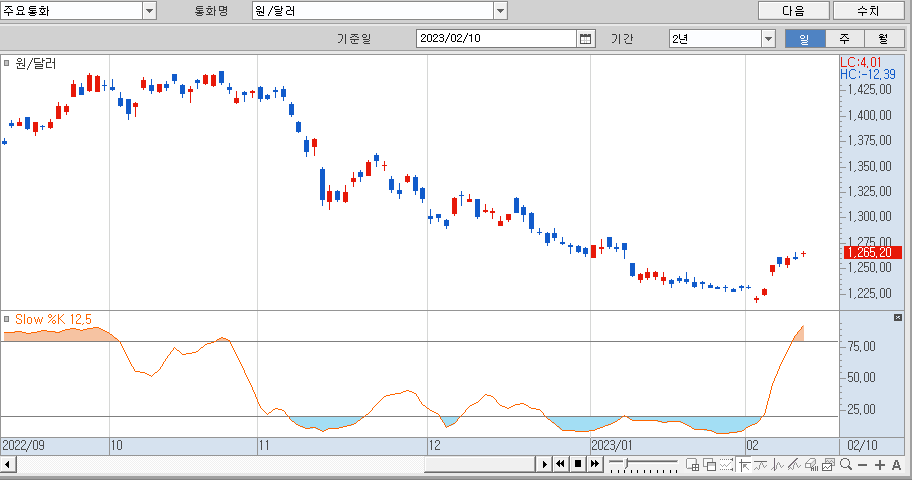Click the LC:4,01 value

(861, 62)
